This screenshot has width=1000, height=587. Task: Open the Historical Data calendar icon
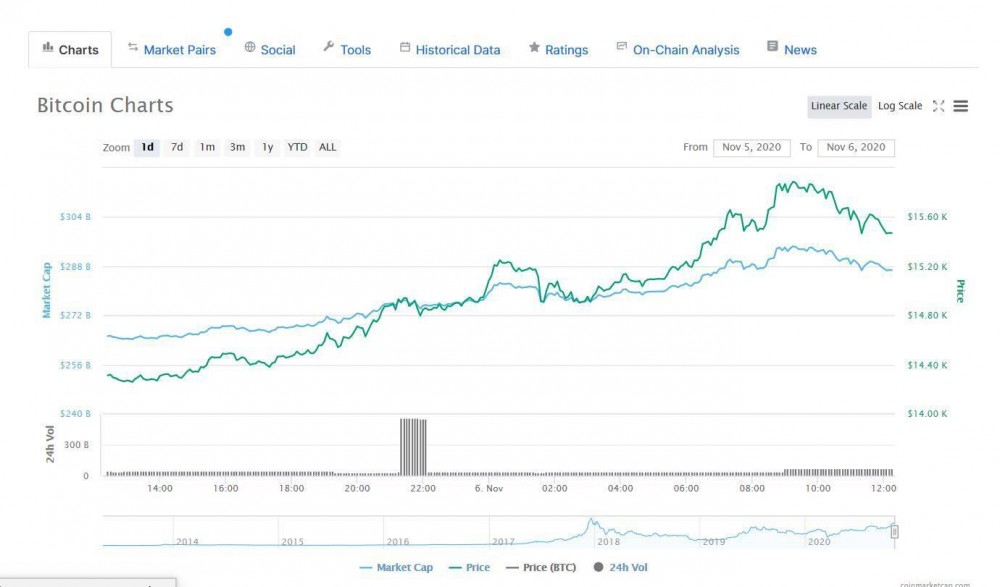click(x=404, y=47)
